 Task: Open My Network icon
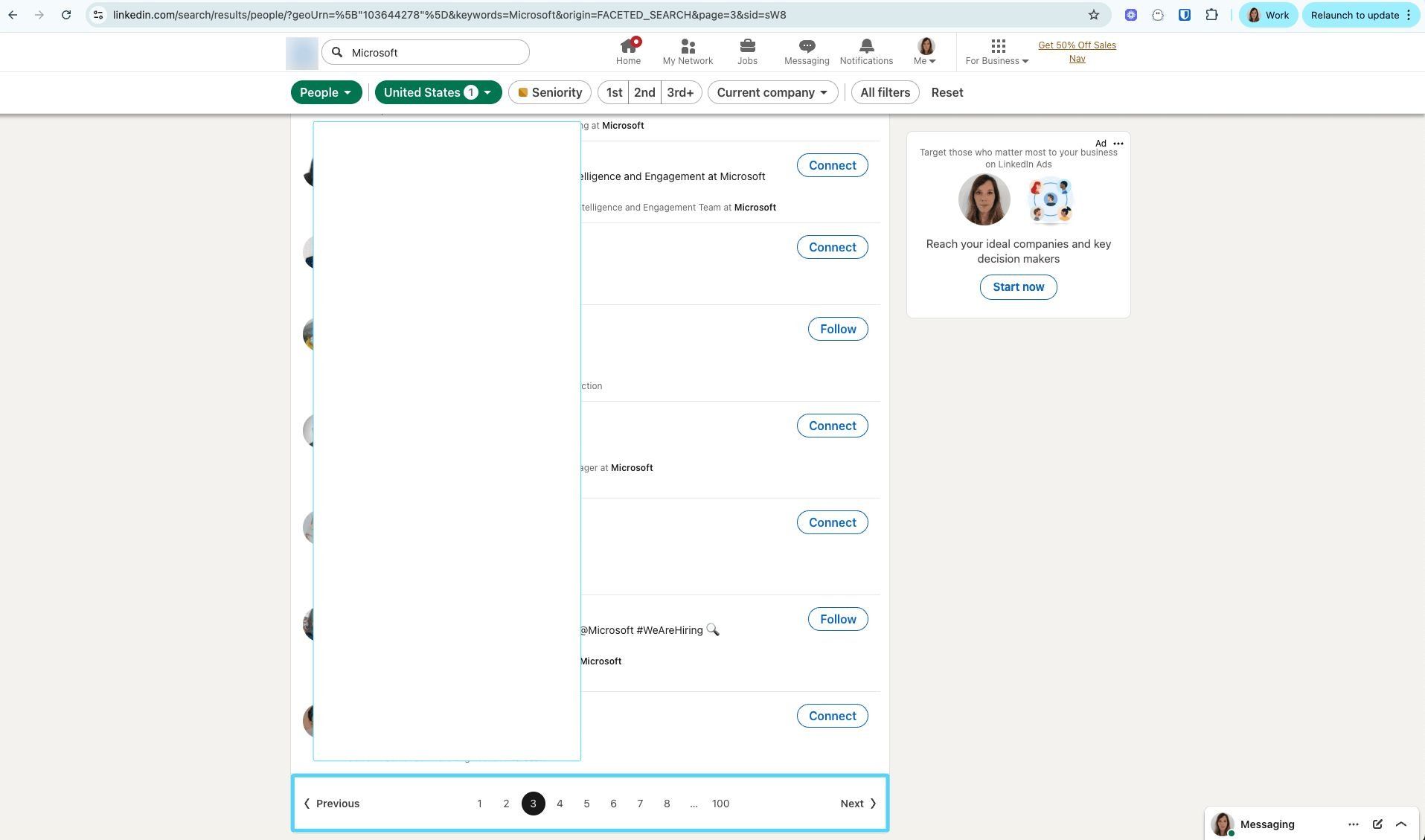688,52
